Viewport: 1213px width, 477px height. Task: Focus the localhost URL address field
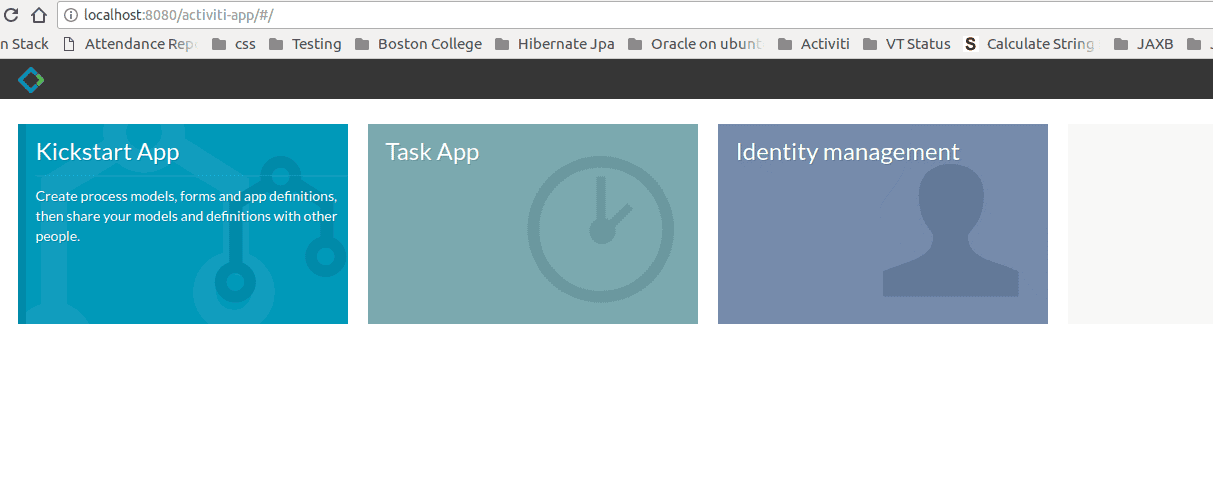pyautogui.click(x=635, y=15)
